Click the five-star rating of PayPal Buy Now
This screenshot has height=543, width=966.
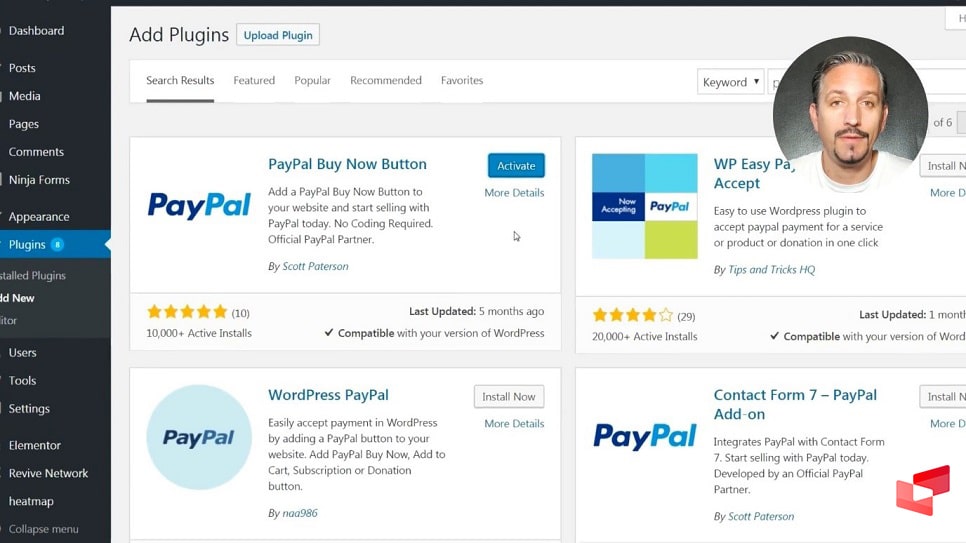pyautogui.click(x=187, y=312)
